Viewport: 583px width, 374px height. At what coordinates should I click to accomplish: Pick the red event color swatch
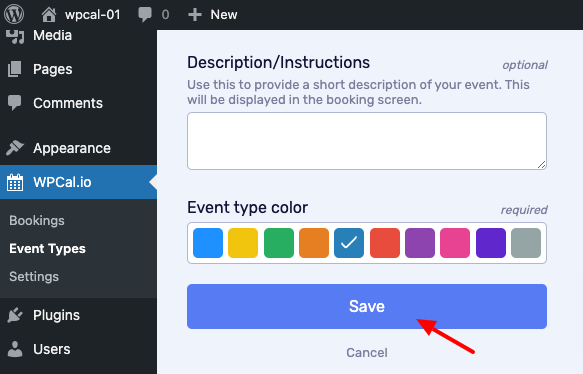(x=385, y=243)
